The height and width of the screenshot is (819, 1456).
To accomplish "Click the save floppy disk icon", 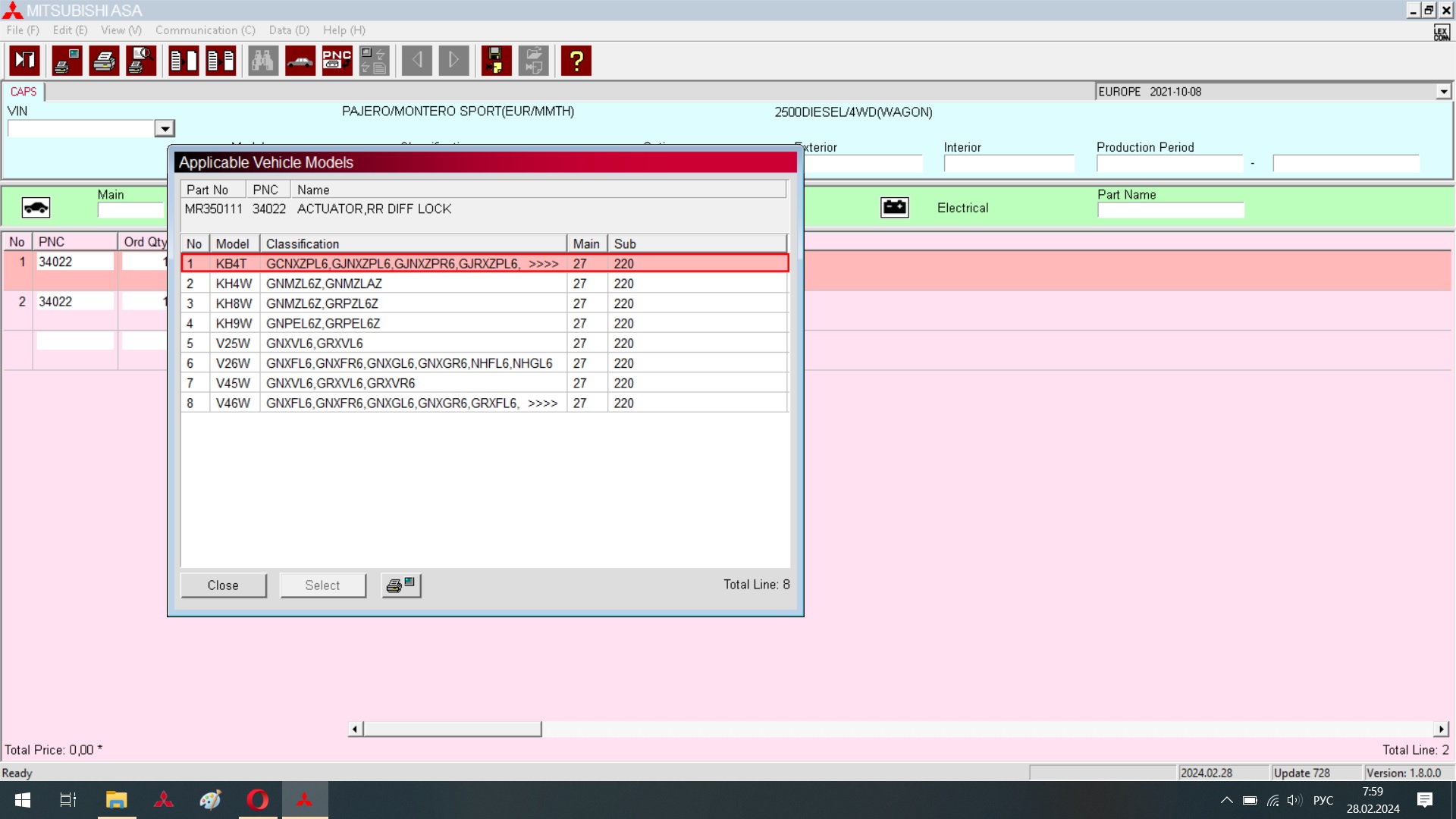I will [496, 61].
